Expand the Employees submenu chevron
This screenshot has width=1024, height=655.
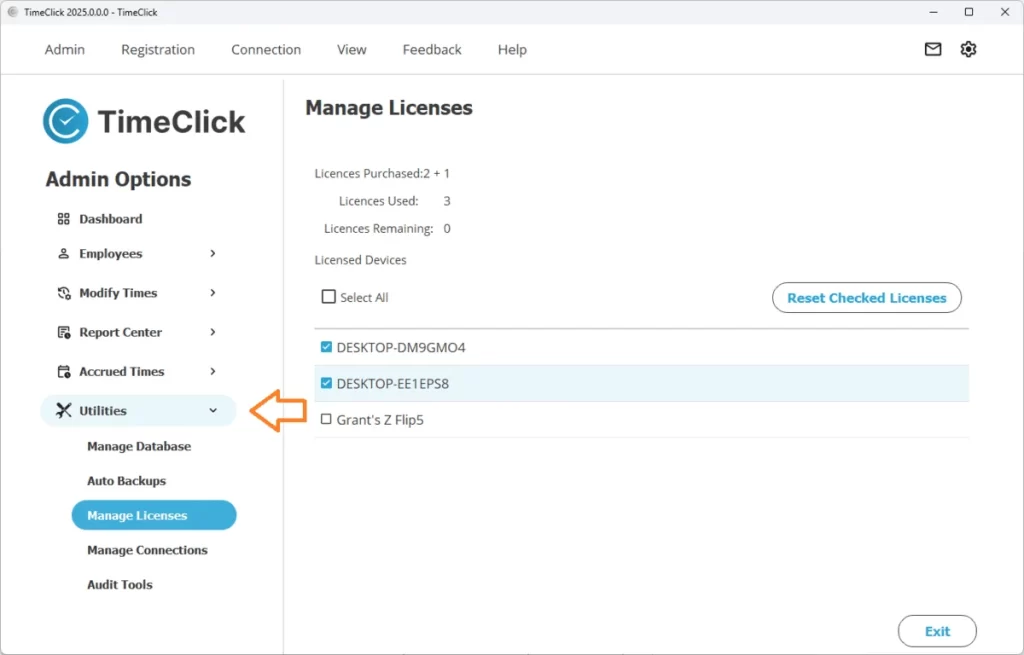[213, 254]
